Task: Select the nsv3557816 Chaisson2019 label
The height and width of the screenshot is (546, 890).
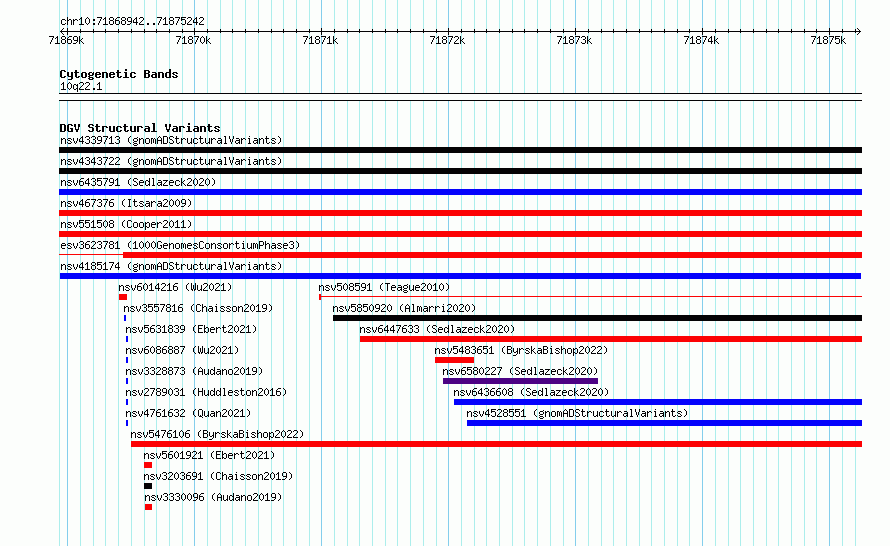Action: [198, 308]
